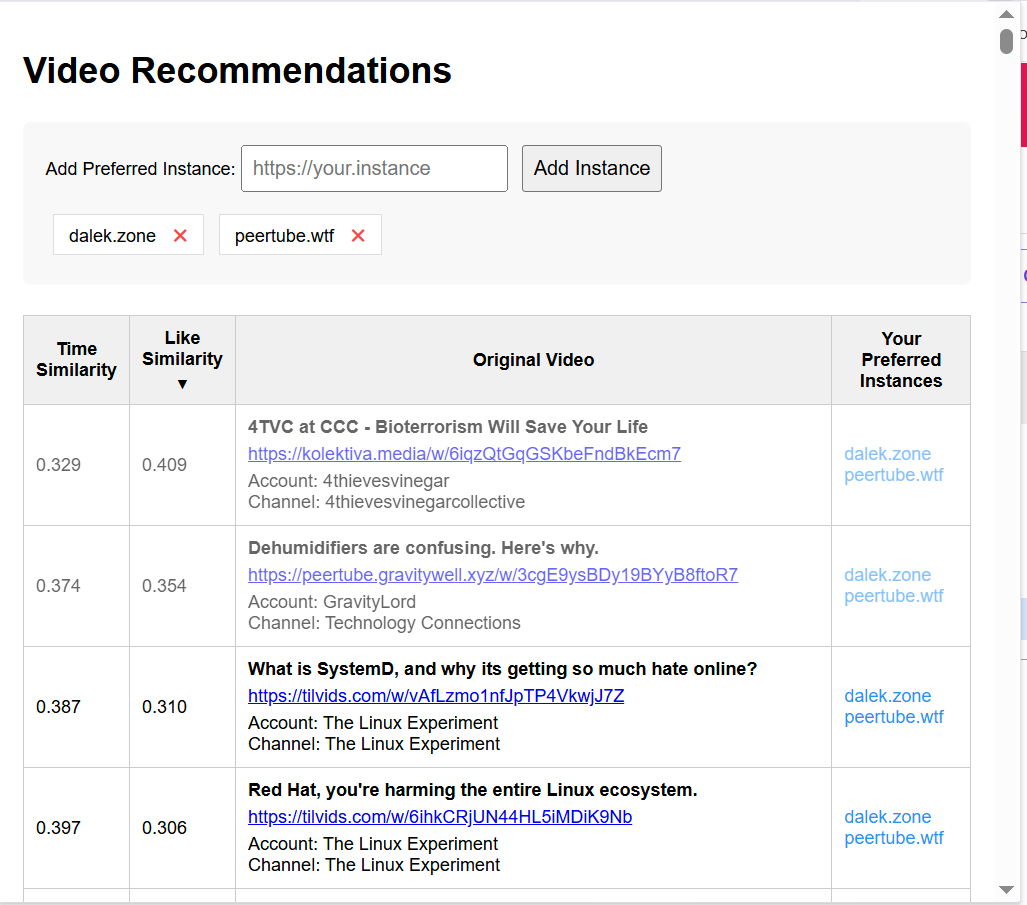Screen dimensions: 1027x905
Task: Click the scrollbar down arrow
Action: pyautogui.click(x=1006, y=889)
